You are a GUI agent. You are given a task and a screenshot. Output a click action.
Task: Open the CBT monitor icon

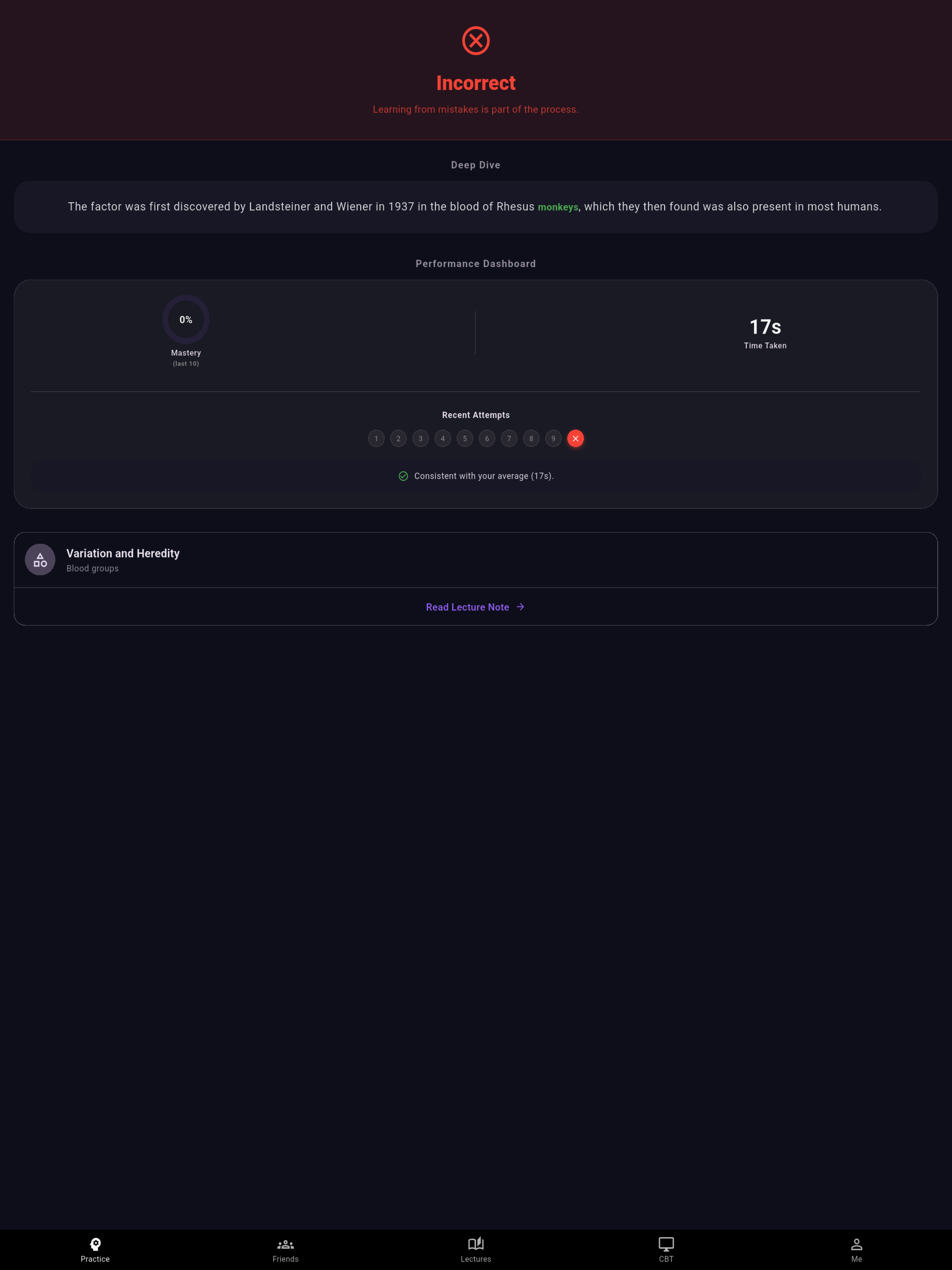tap(666, 1244)
